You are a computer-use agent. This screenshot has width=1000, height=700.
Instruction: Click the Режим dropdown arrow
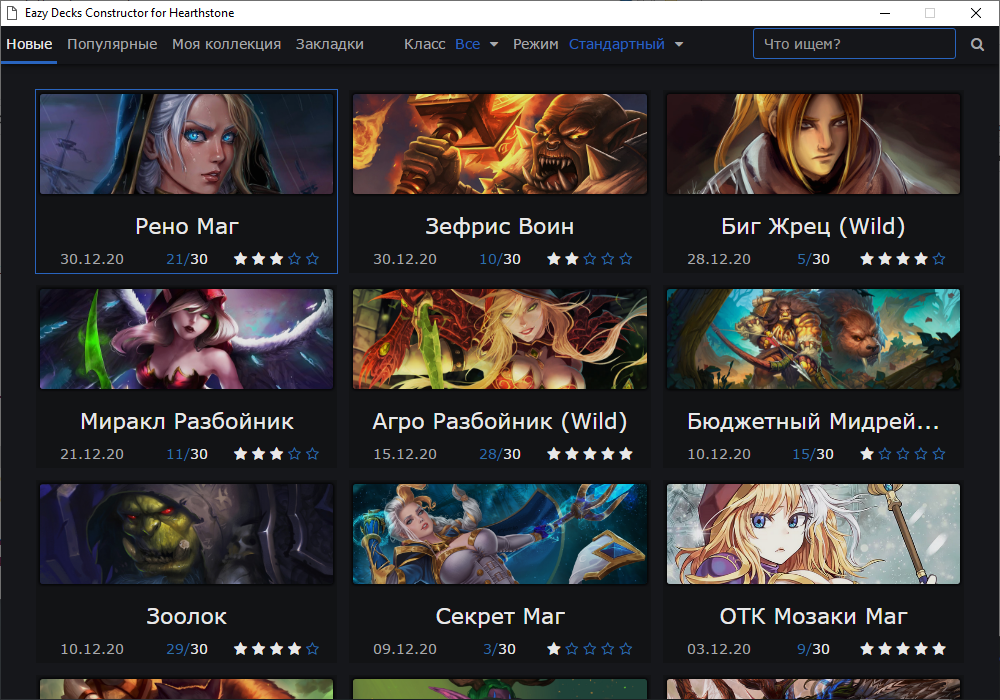coord(679,45)
